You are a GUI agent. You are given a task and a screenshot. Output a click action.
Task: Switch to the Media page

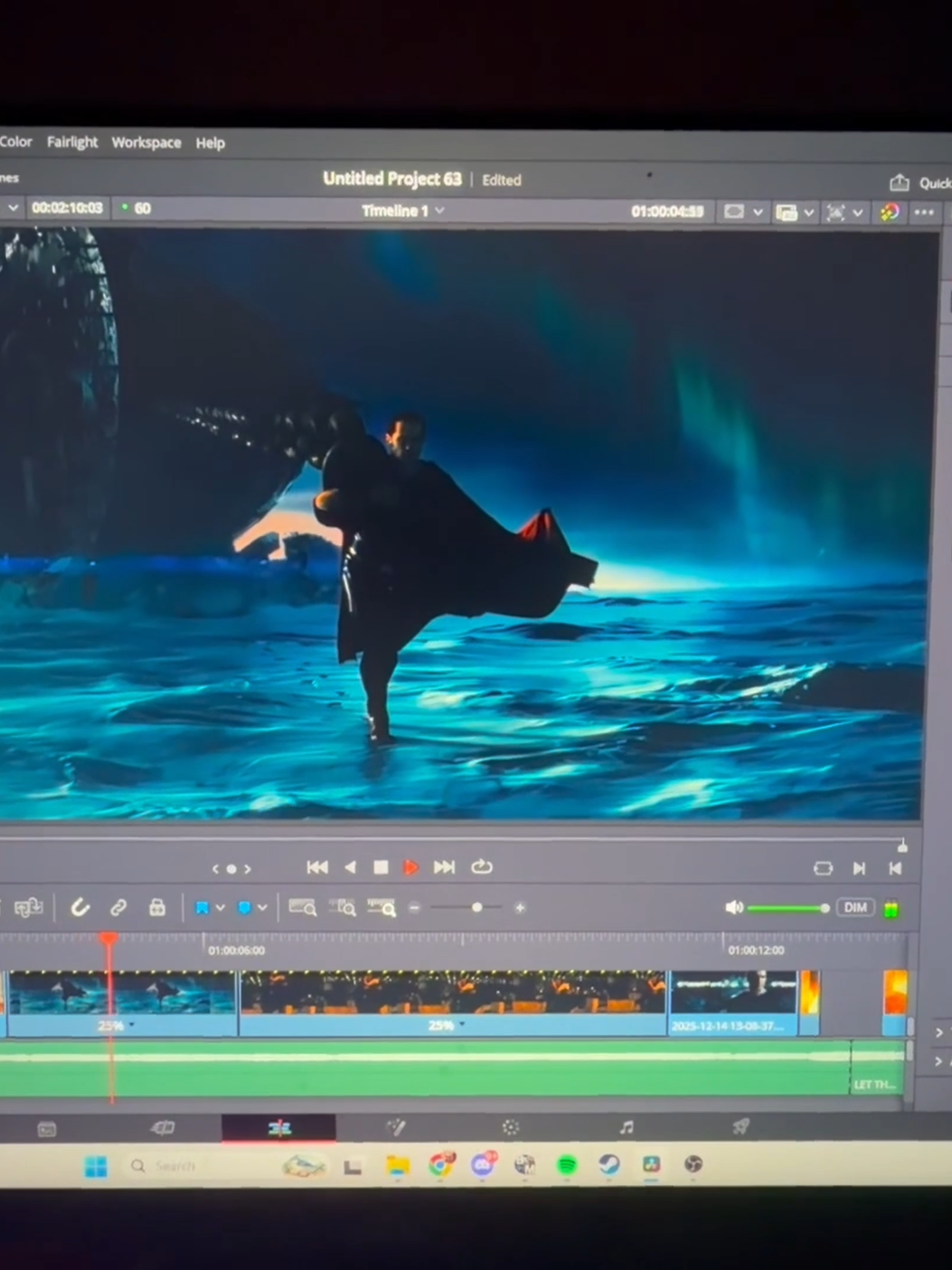click(47, 1129)
